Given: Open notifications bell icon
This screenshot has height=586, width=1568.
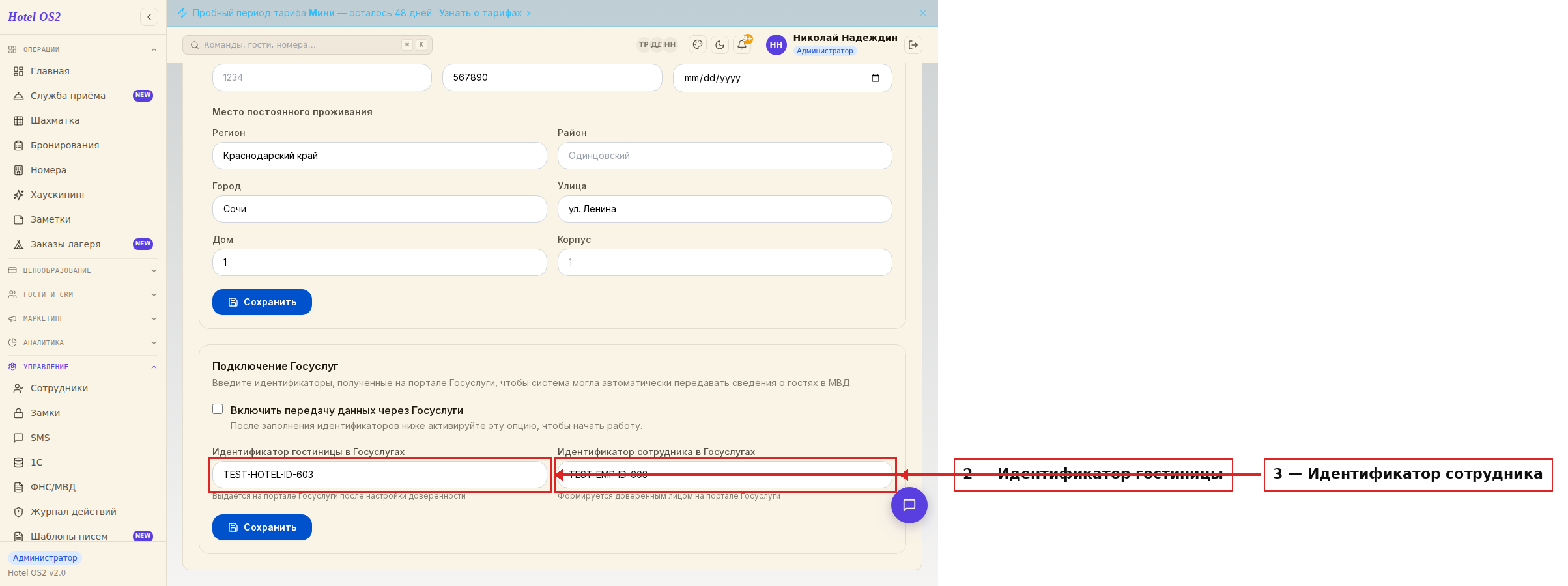Looking at the screenshot, I should [x=742, y=45].
